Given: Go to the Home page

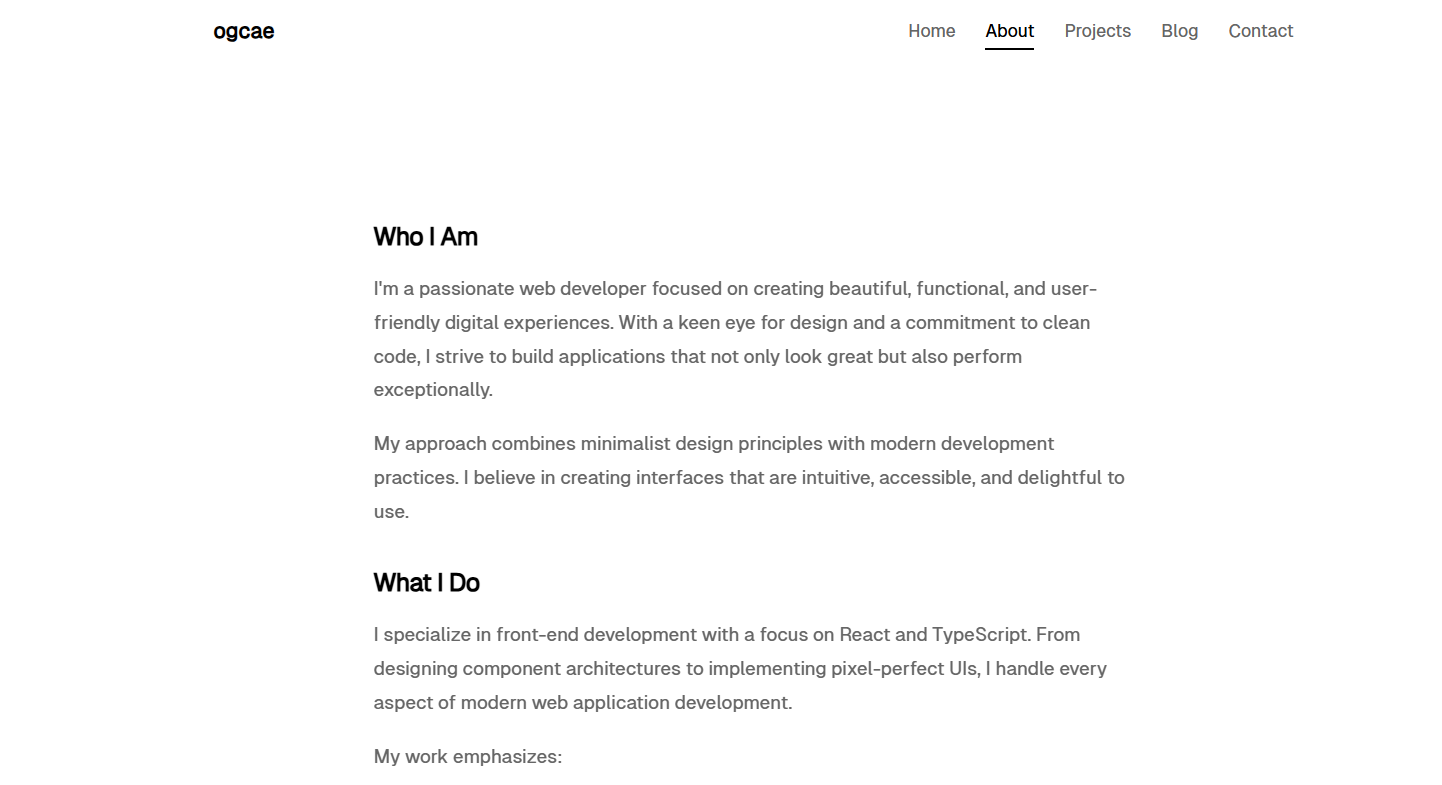Looking at the screenshot, I should (931, 31).
